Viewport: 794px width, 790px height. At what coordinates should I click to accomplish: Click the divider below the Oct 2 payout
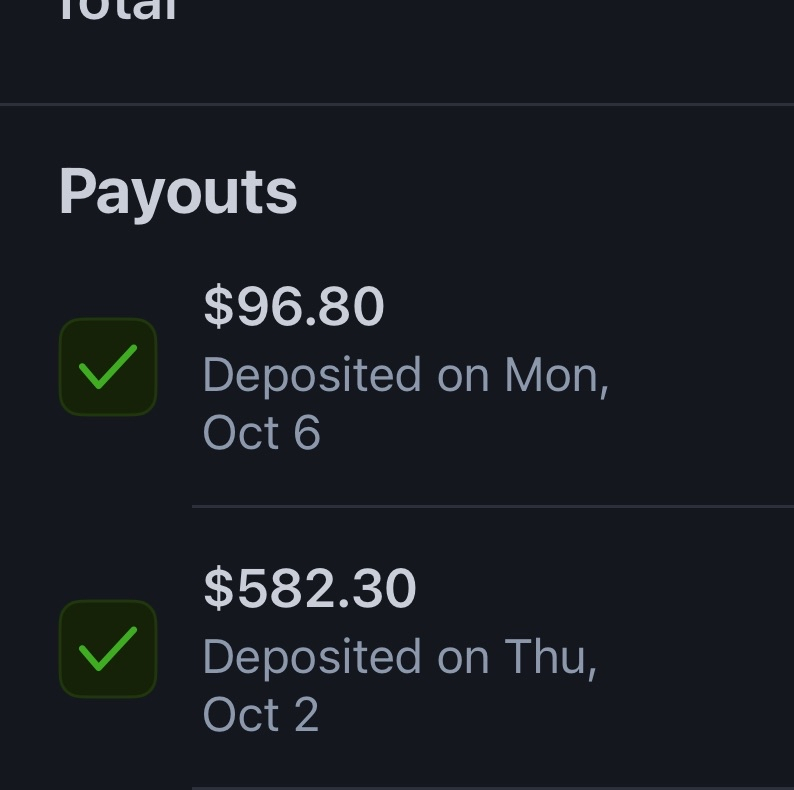(492, 787)
